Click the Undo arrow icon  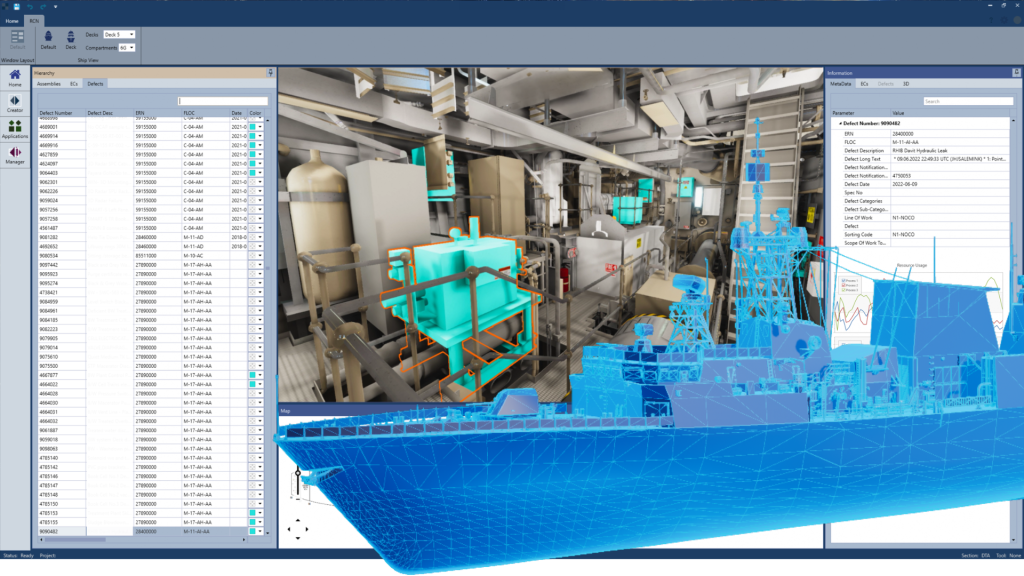pos(31,6)
